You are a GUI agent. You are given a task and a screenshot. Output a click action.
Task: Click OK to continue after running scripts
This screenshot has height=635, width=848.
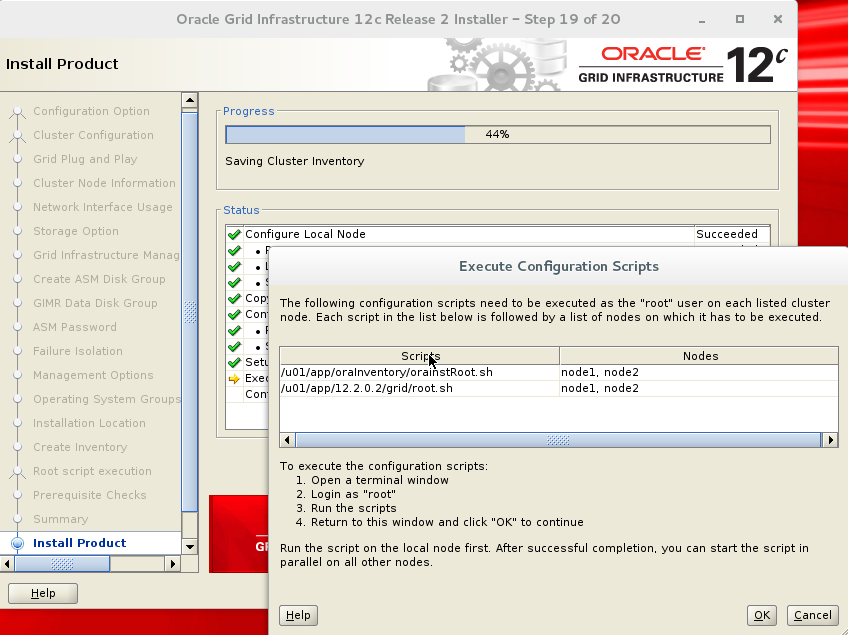coord(761,615)
